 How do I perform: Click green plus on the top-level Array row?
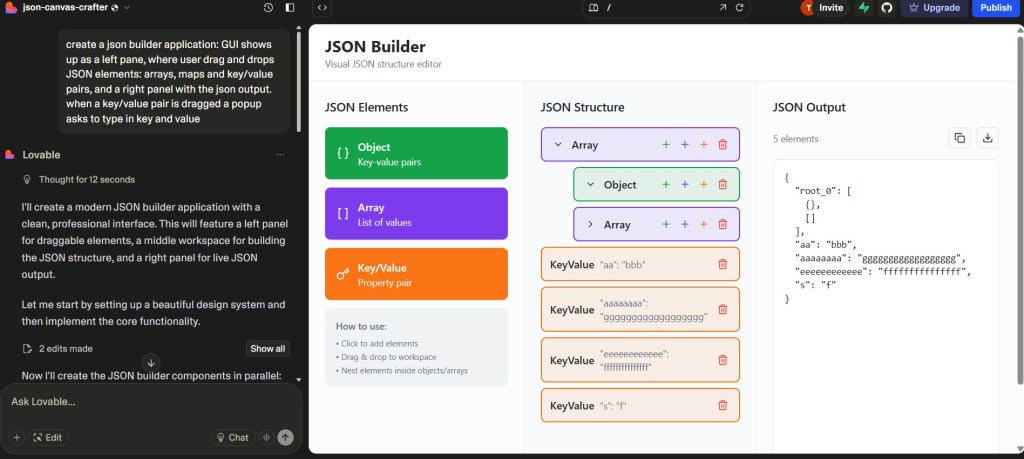pyautogui.click(x=665, y=145)
